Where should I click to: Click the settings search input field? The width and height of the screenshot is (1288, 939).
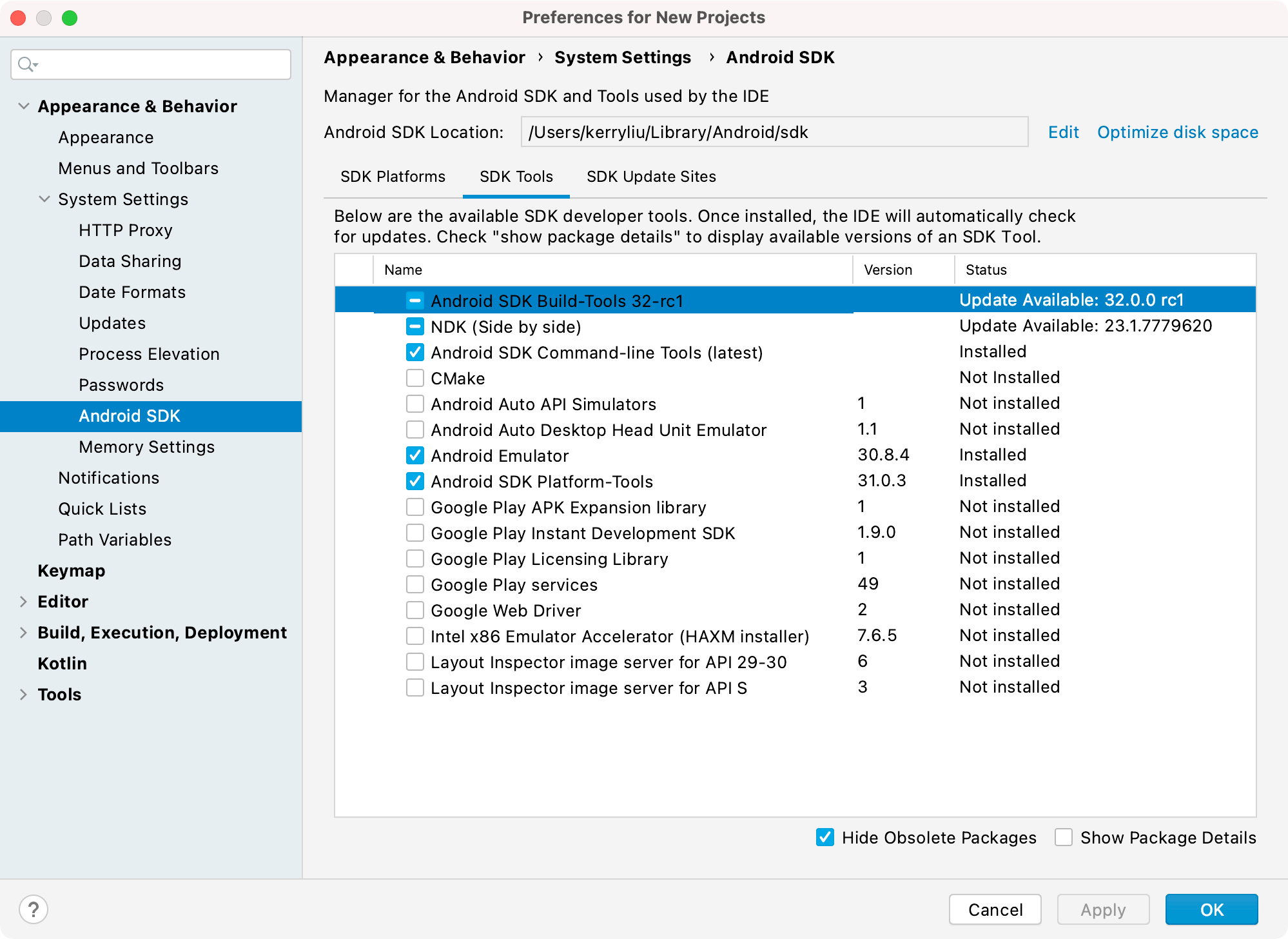pyautogui.click(x=151, y=64)
